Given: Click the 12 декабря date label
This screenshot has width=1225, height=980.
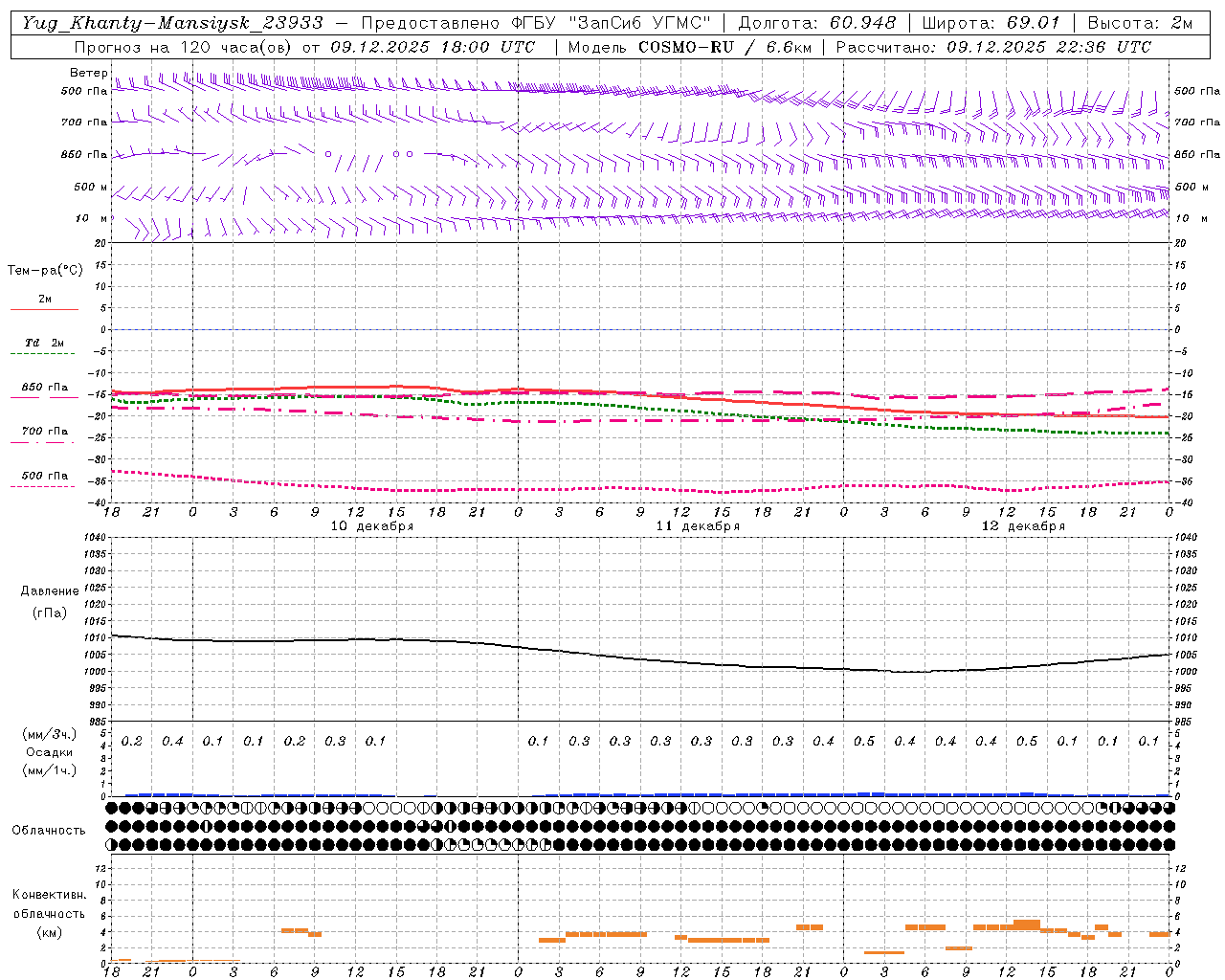Looking at the screenshot, I should (x=1023, y=526).
